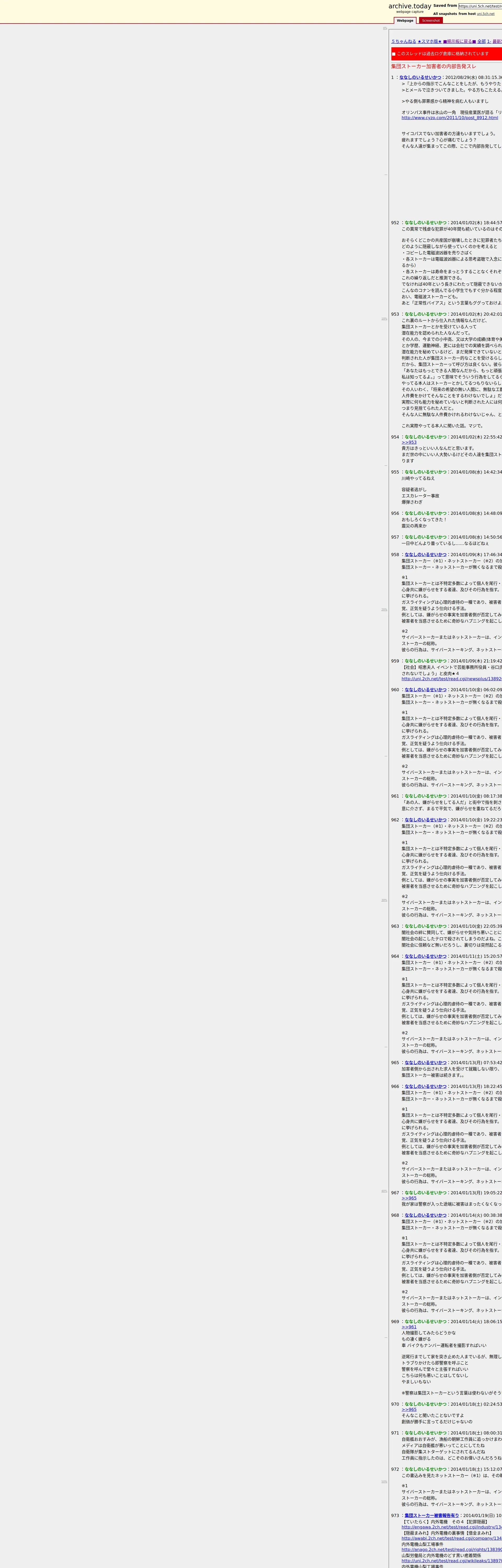The image size is (502, 1568).
Task: Jump to the 10% page marker
Action: coord(384,318)
